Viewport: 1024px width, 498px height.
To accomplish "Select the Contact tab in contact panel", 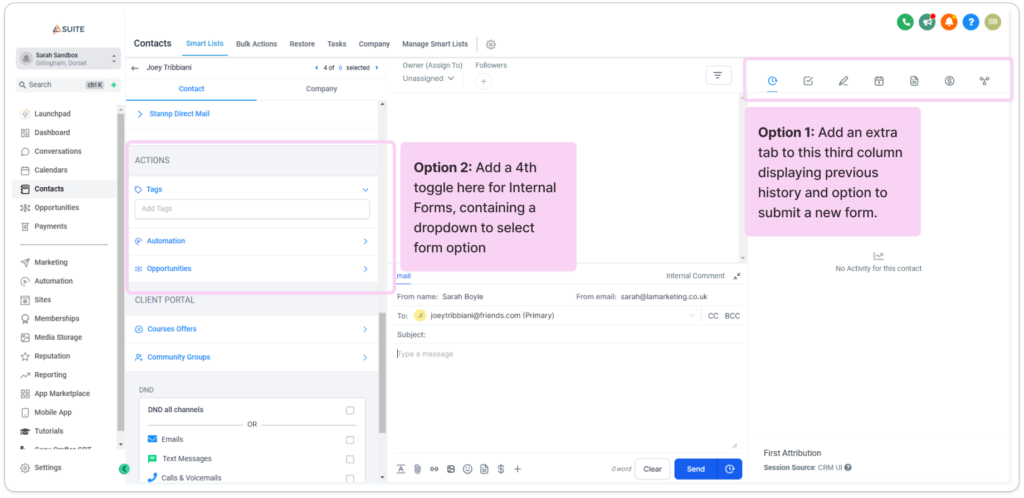I will (x=191, y=89).
